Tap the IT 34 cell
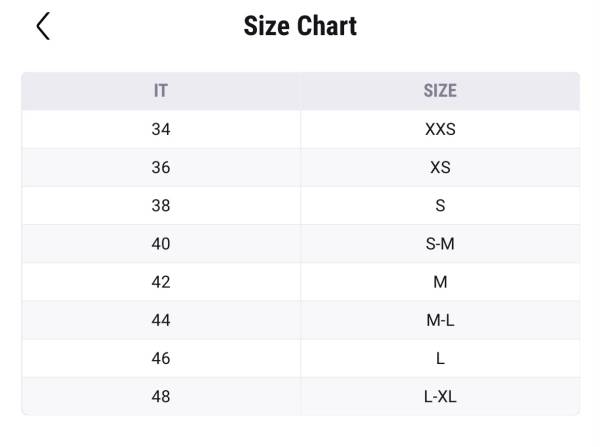The image size is (600, 447). (161, 129)
